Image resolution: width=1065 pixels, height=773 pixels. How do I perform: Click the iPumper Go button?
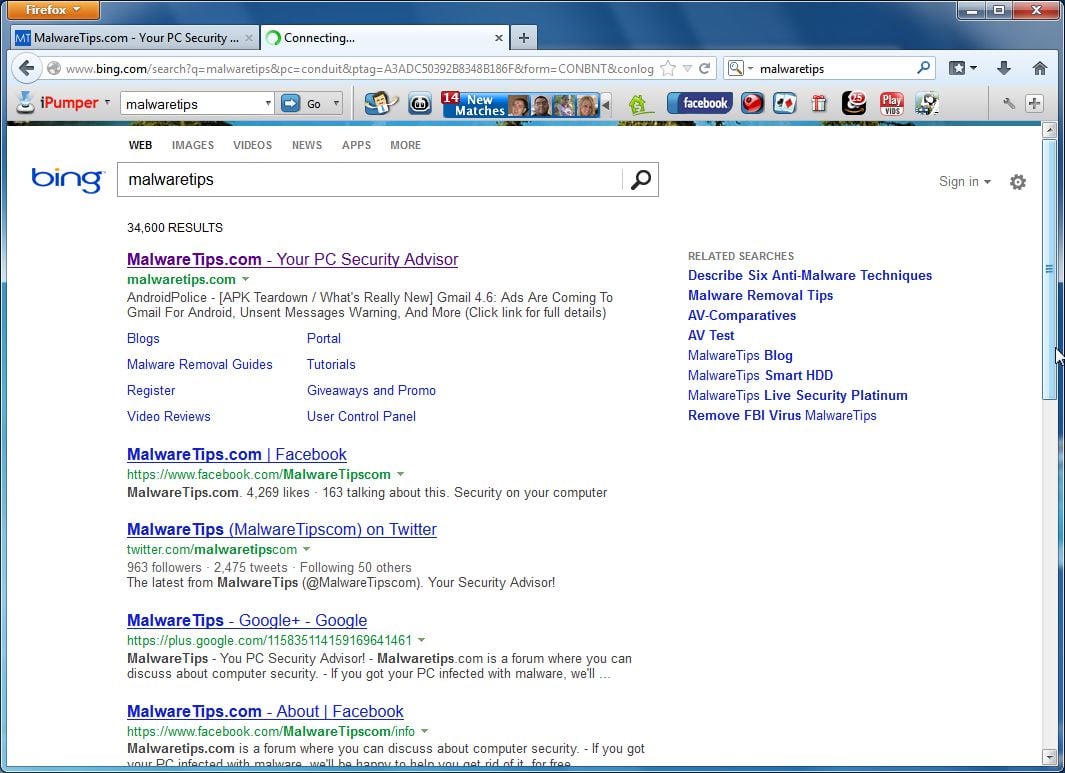tap(303, 104)
